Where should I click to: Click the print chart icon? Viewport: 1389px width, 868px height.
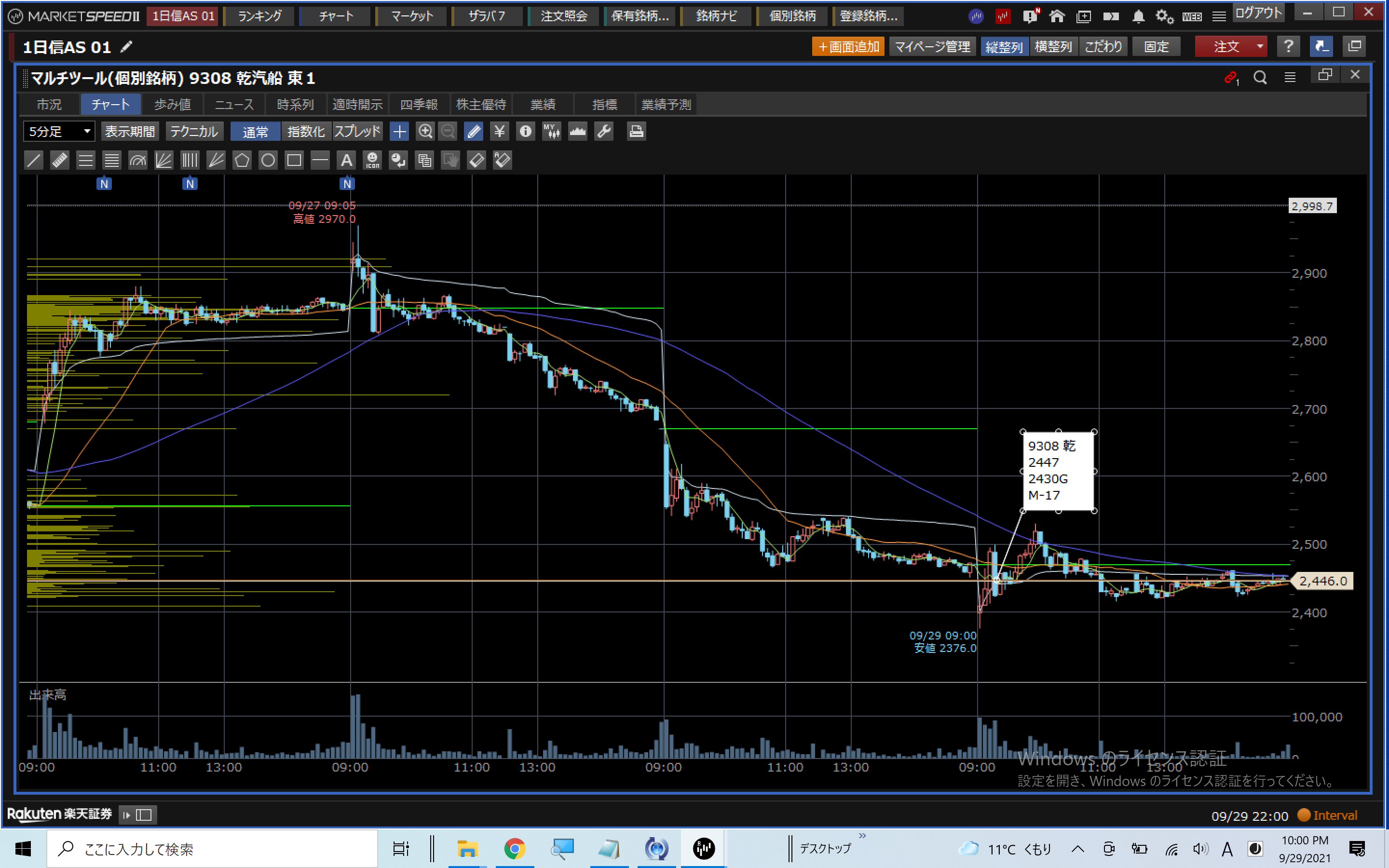(636, 132)
